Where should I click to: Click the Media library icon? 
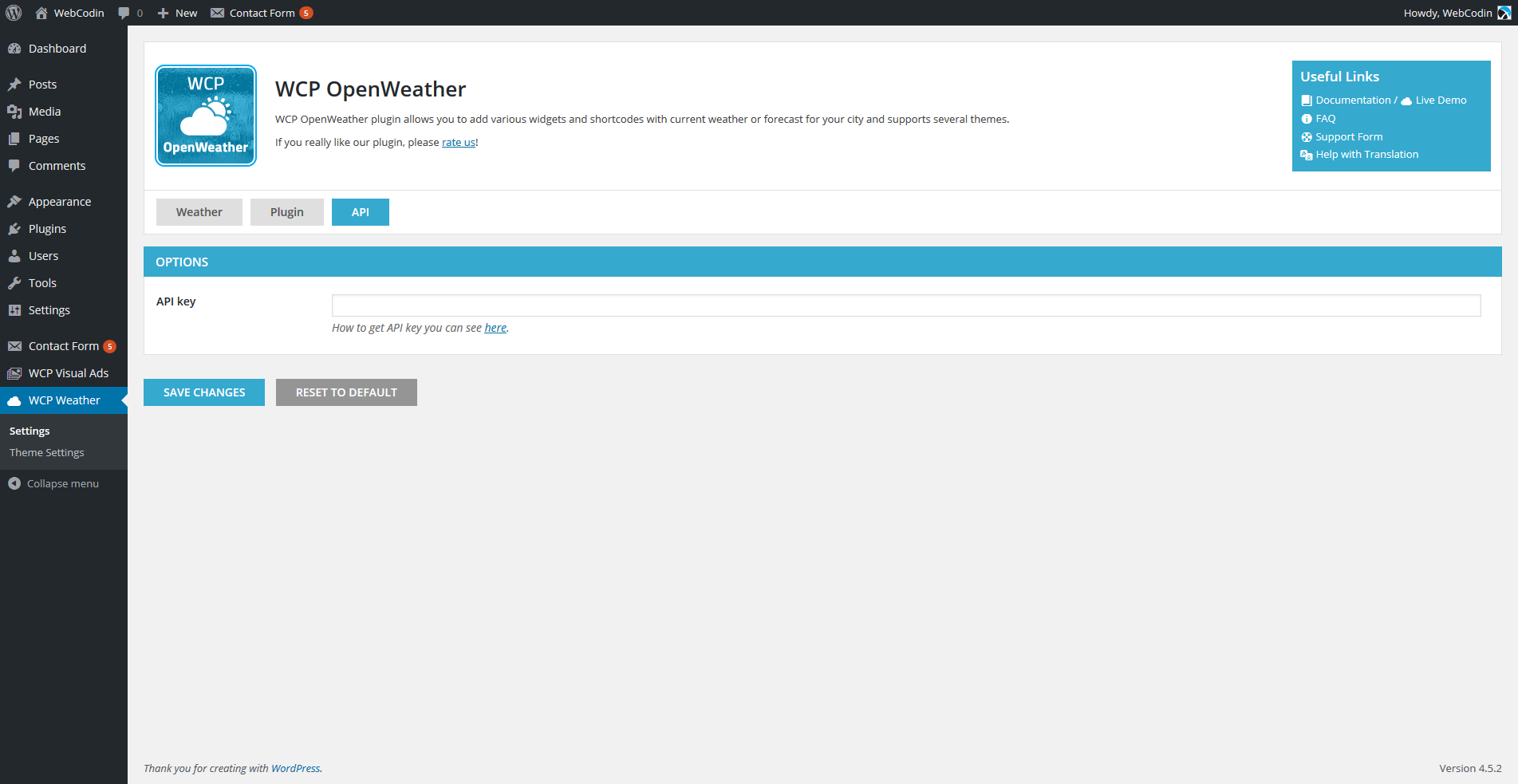[14, 112]
